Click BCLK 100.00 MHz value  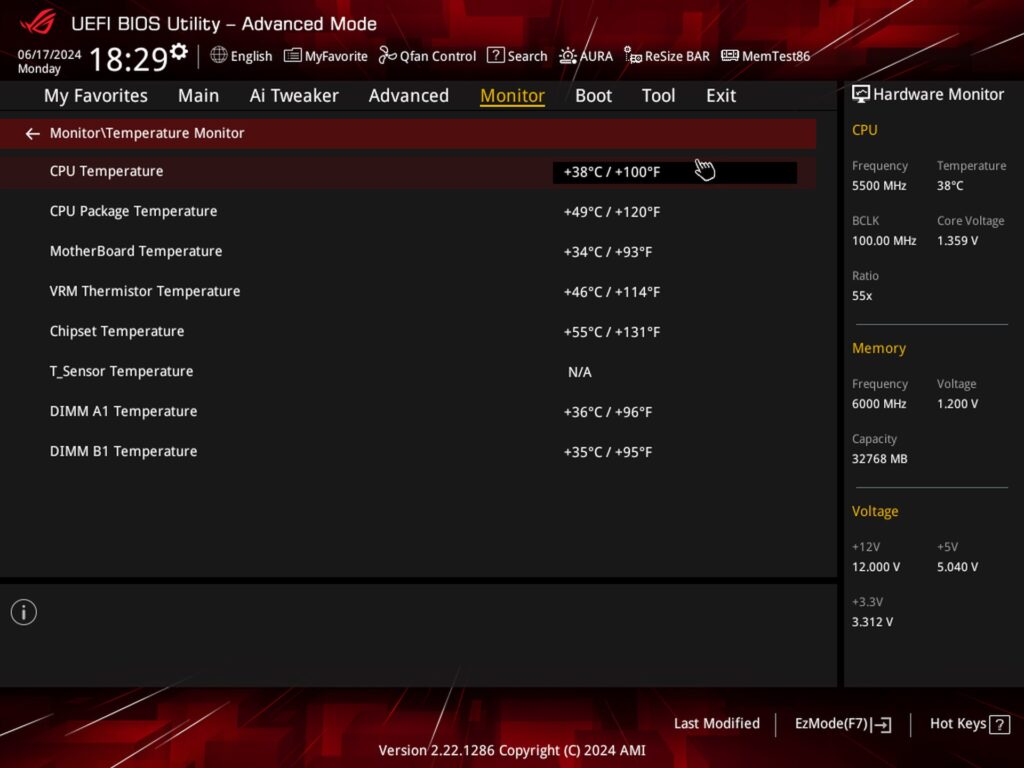[884, 241]
